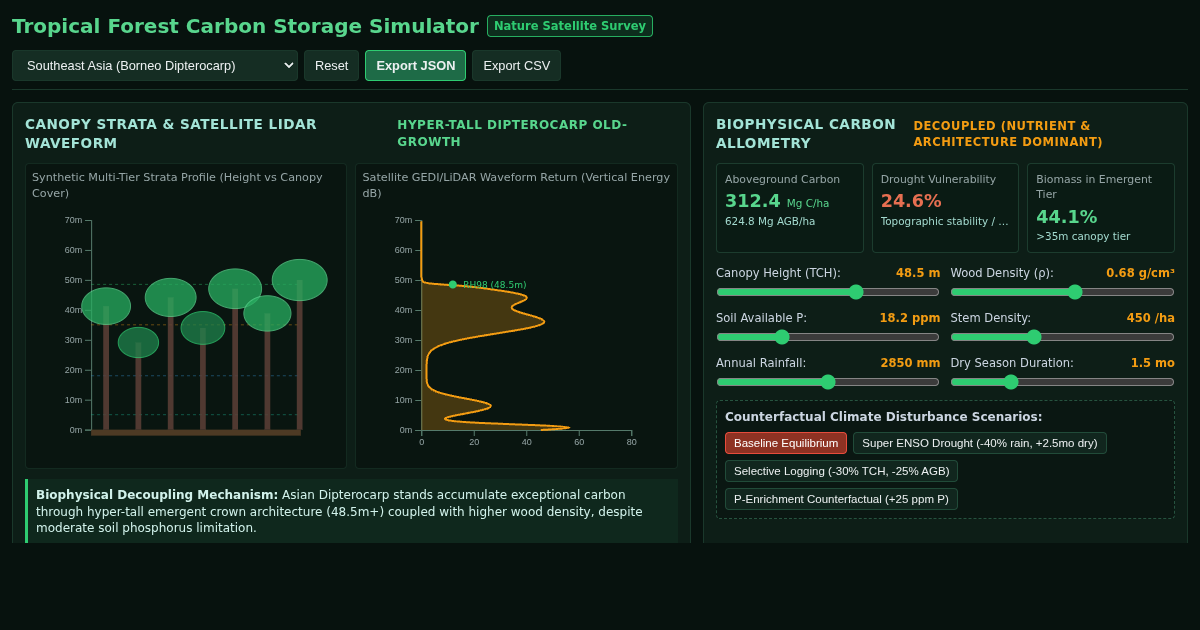Click the Biomass in Emergent Tier card
This screenshot has width=1200, height=630.
[x=1101, y=208]
